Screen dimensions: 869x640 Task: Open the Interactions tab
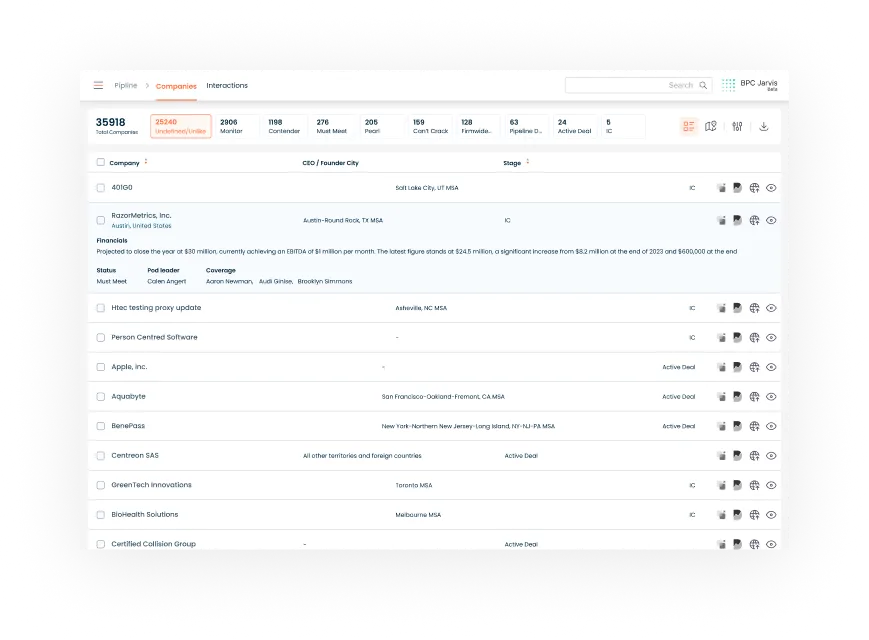(x=227, y=86)
